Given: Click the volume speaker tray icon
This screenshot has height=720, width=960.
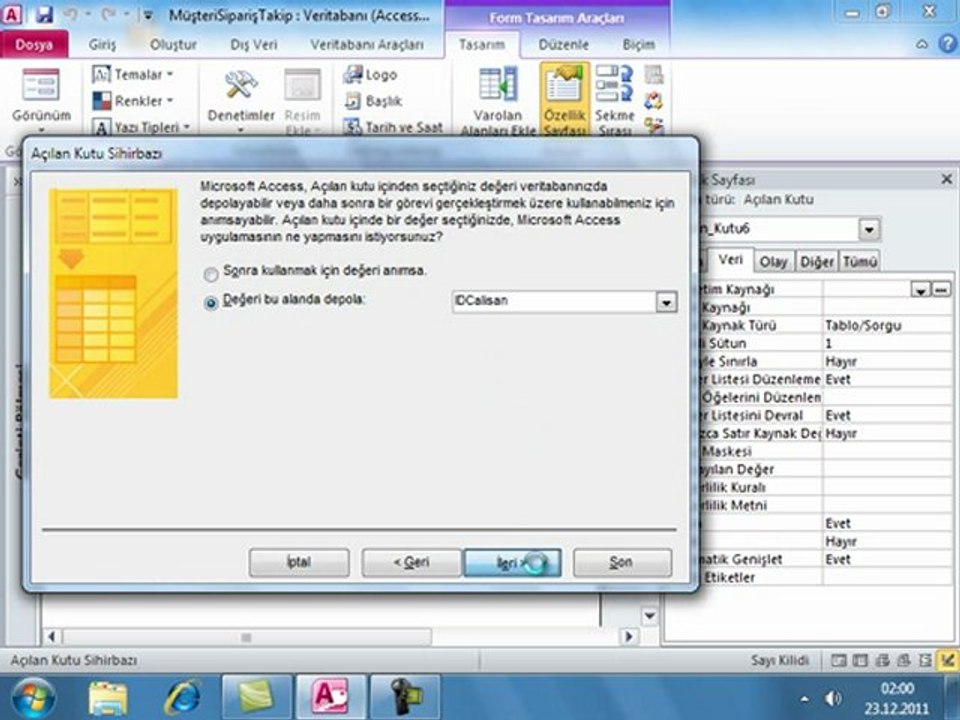Looking at the screenshot, I should click(x=833, y=699).
